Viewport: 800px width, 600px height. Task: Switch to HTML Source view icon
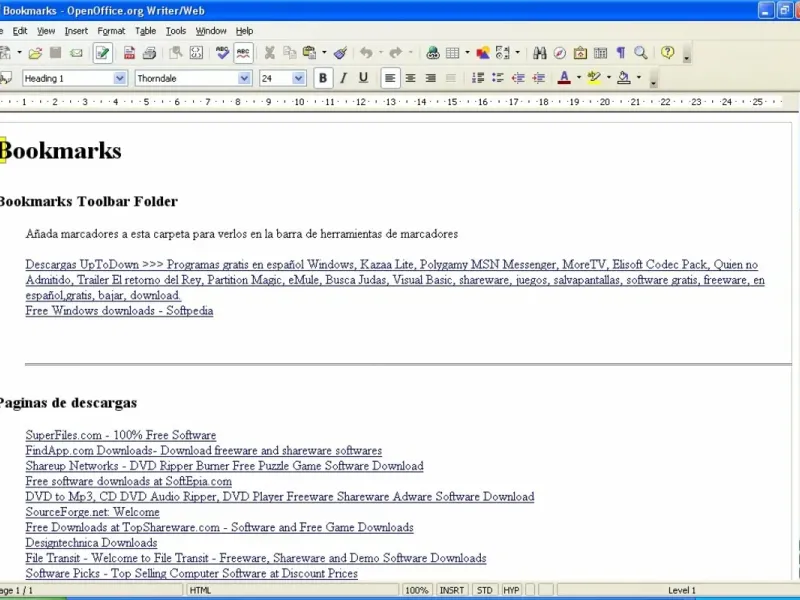click(x=196, y=53)
